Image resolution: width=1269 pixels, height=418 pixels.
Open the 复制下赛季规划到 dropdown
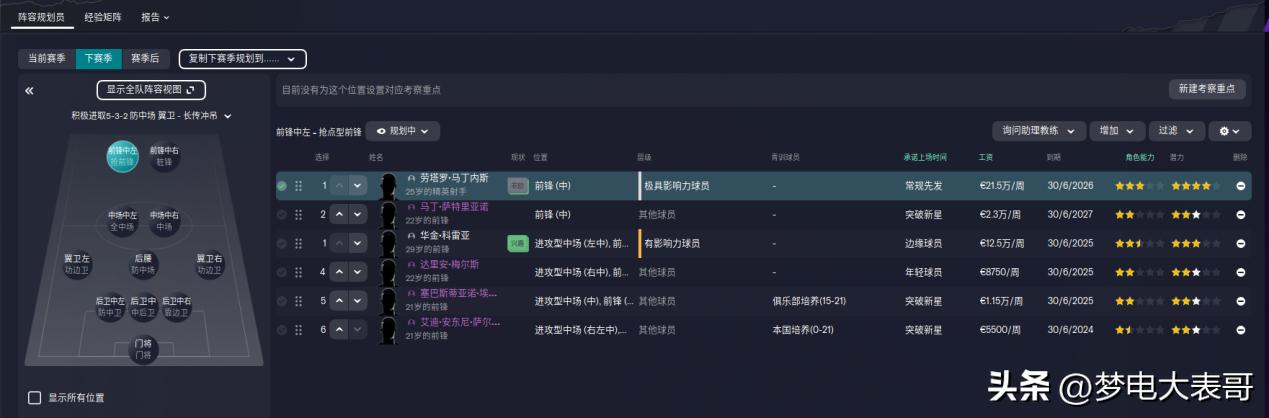pos(243,59)
